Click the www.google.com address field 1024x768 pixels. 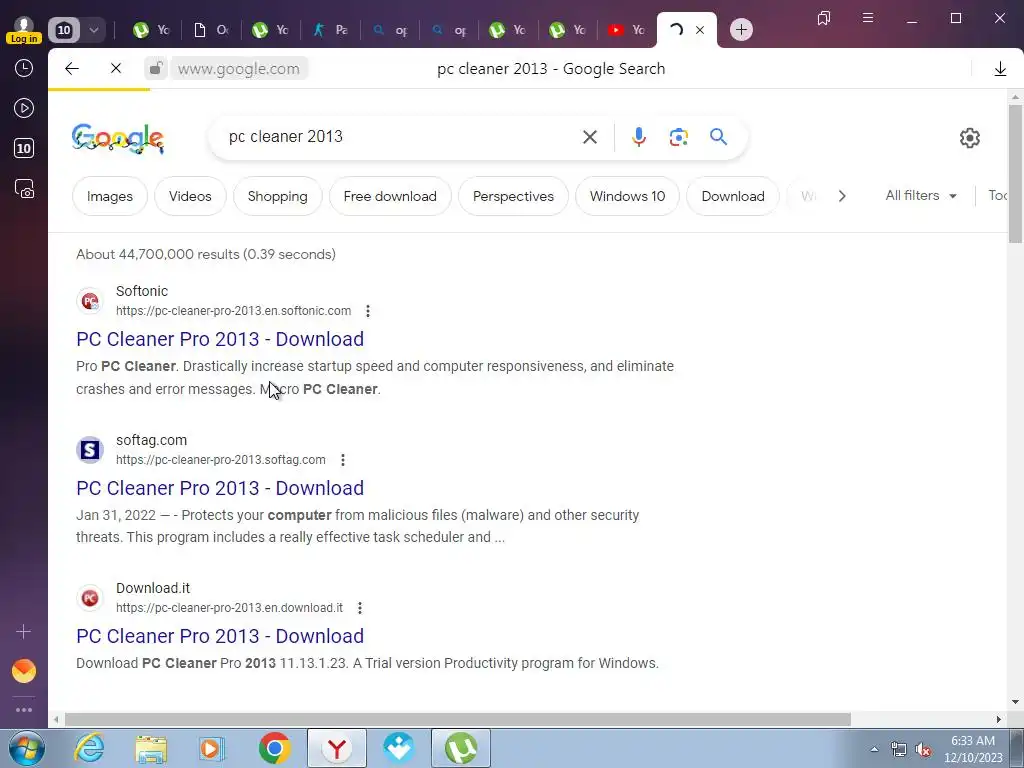pyautogui.click(x=238, y=69)
